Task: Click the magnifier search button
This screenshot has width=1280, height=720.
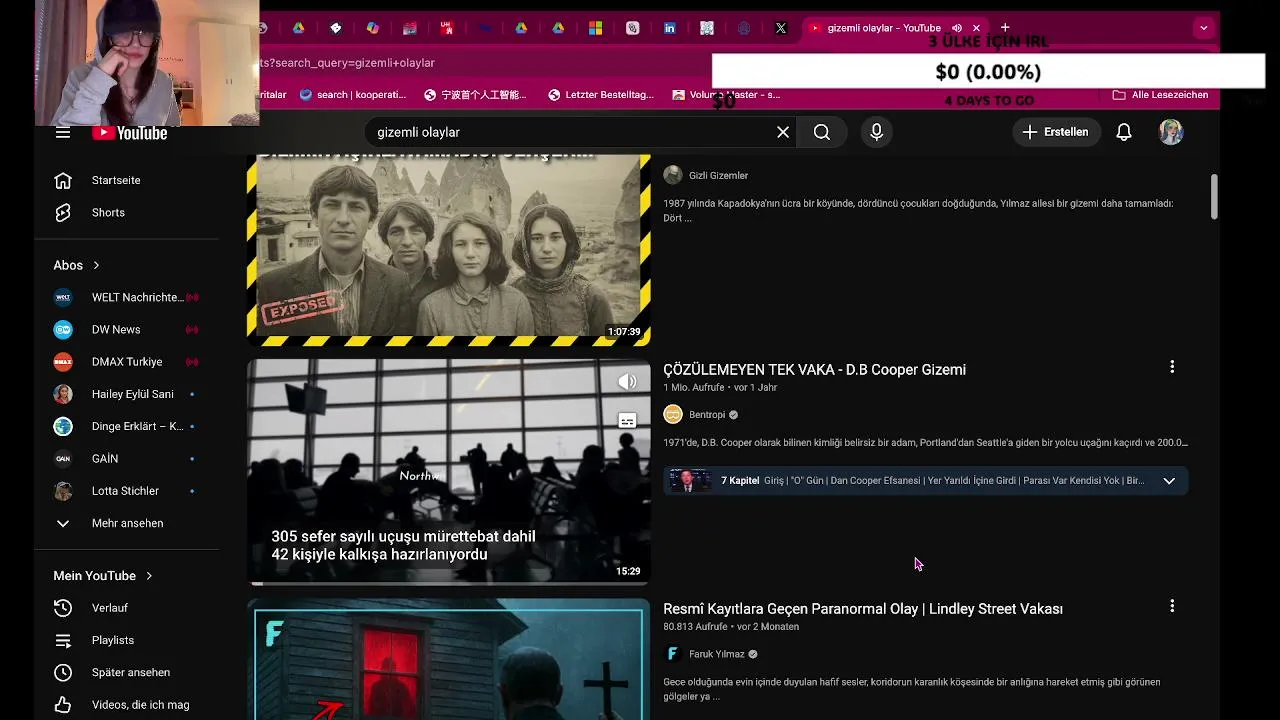Action: click(822, 132)
